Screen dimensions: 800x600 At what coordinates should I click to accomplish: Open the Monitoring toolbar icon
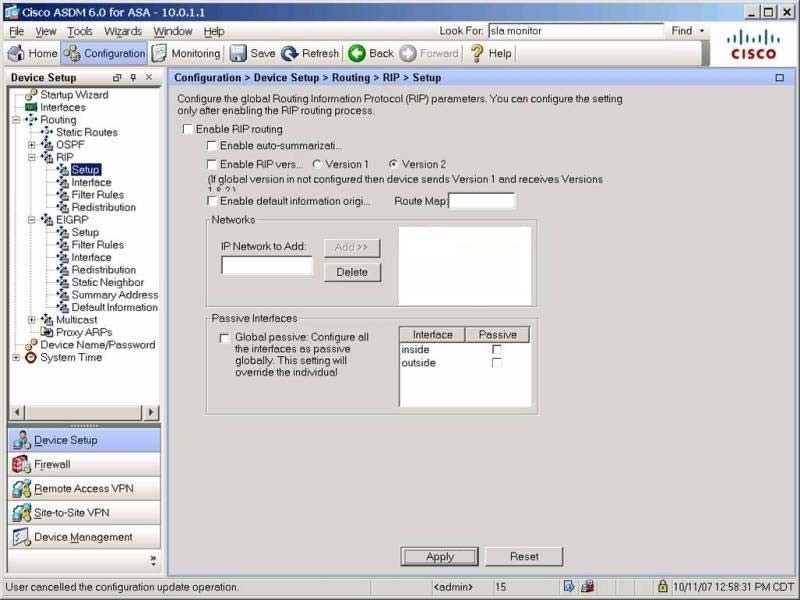click(159, 53)
